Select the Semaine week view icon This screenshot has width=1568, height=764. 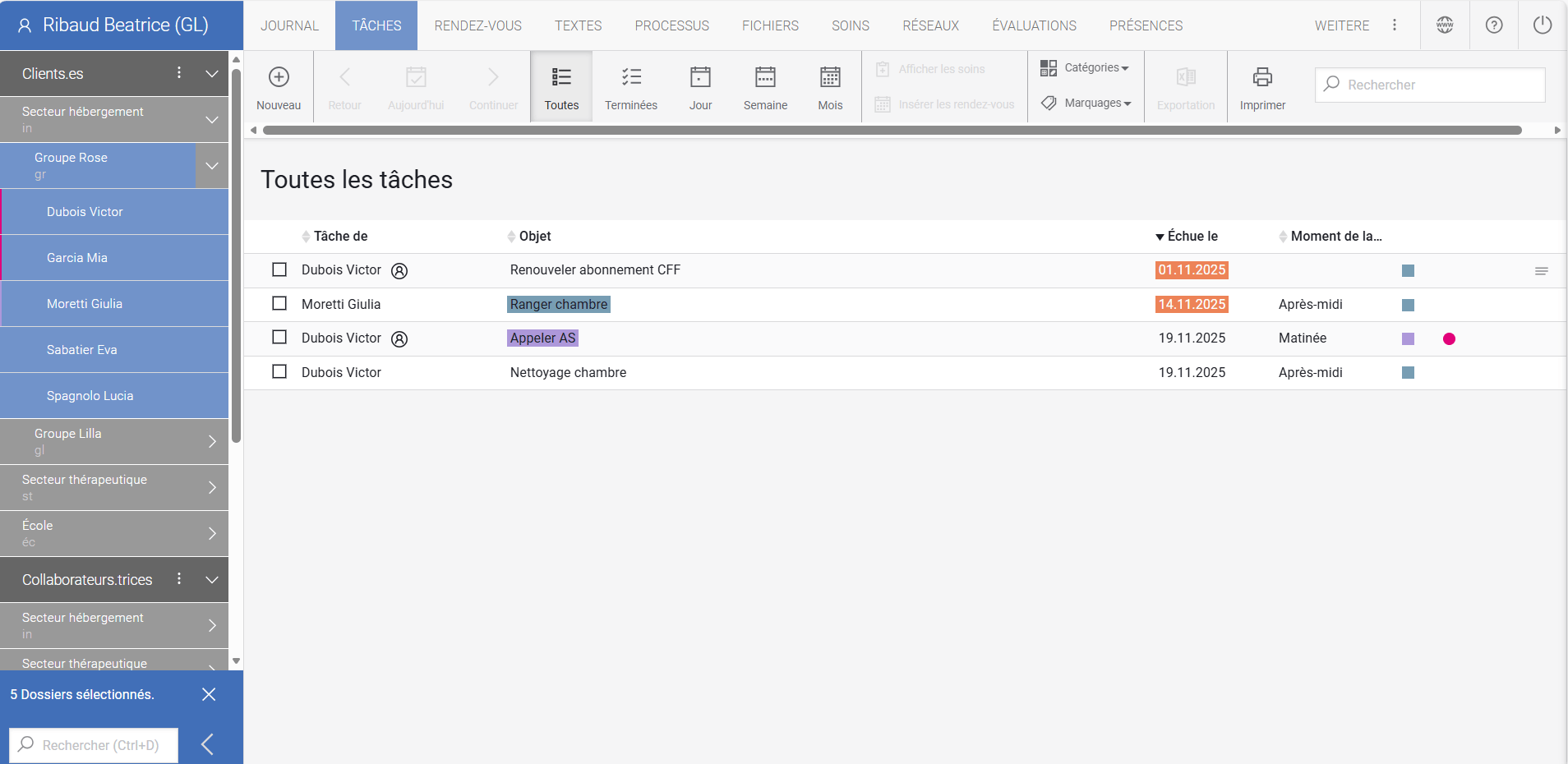[765, 77]
